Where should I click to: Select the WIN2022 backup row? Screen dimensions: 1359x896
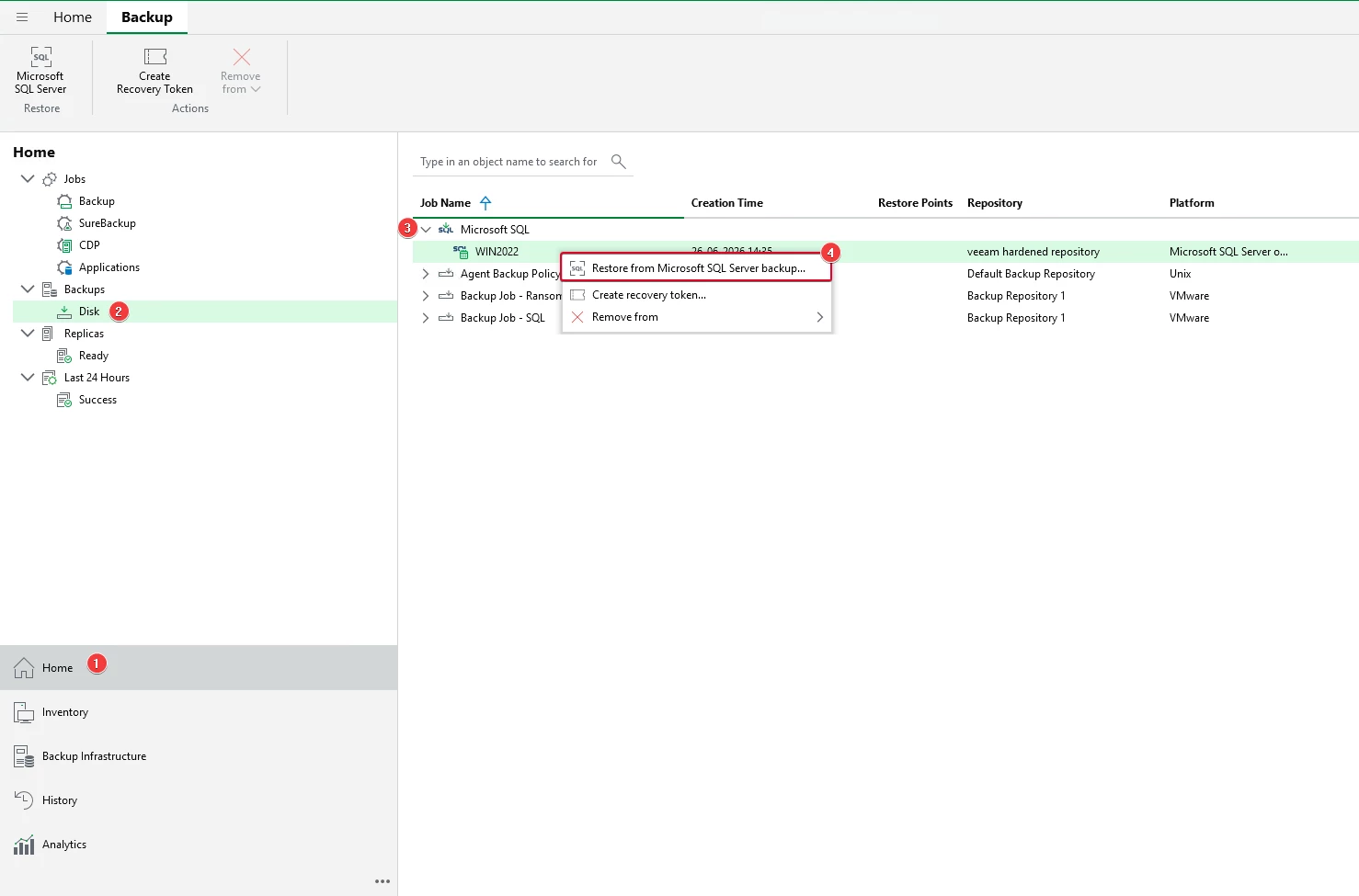point(885,252)
